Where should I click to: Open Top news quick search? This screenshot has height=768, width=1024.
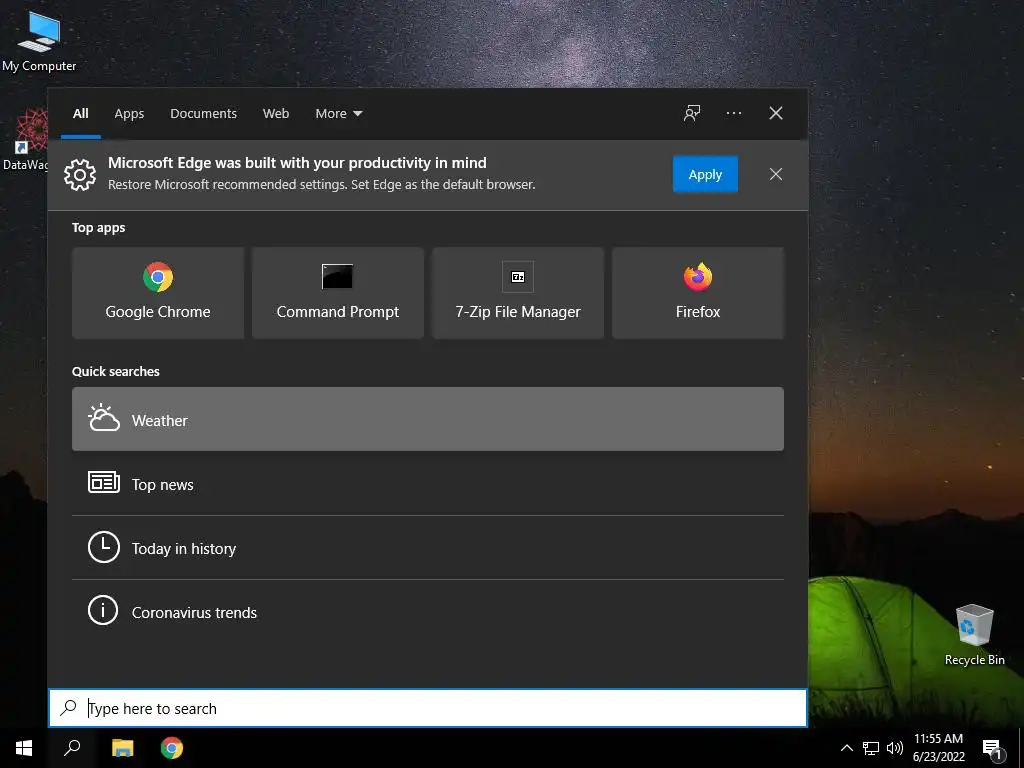428,484
